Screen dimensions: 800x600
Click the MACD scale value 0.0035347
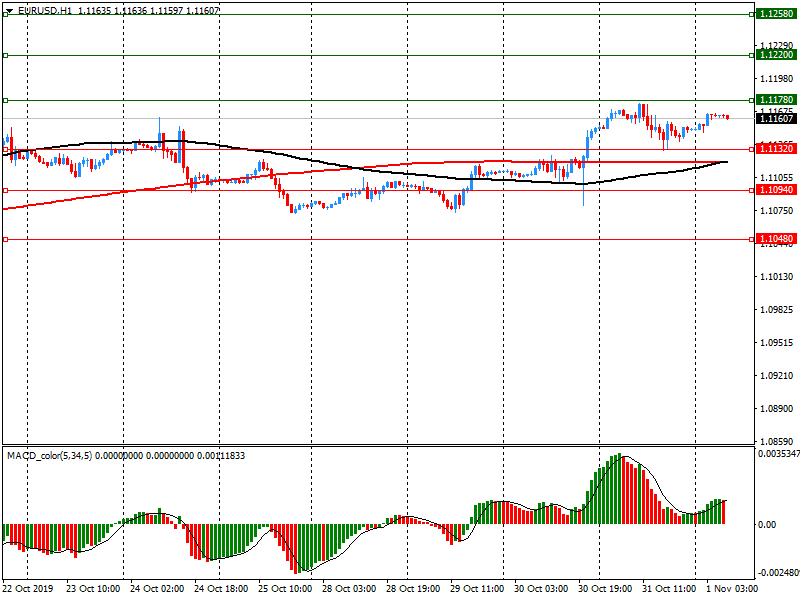point(778,453)
